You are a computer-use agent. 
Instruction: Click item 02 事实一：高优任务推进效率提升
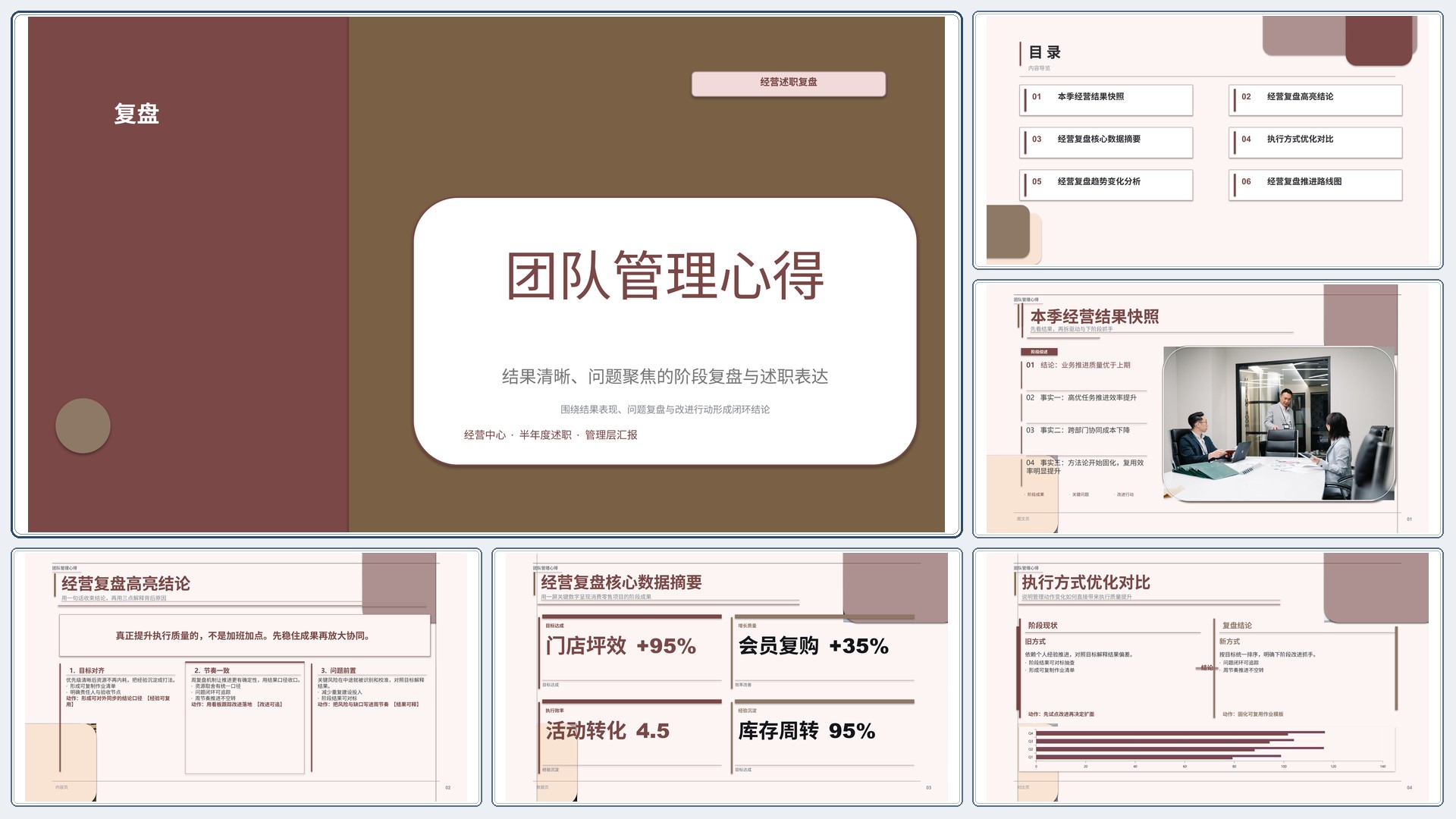(x=1081, y=397)
